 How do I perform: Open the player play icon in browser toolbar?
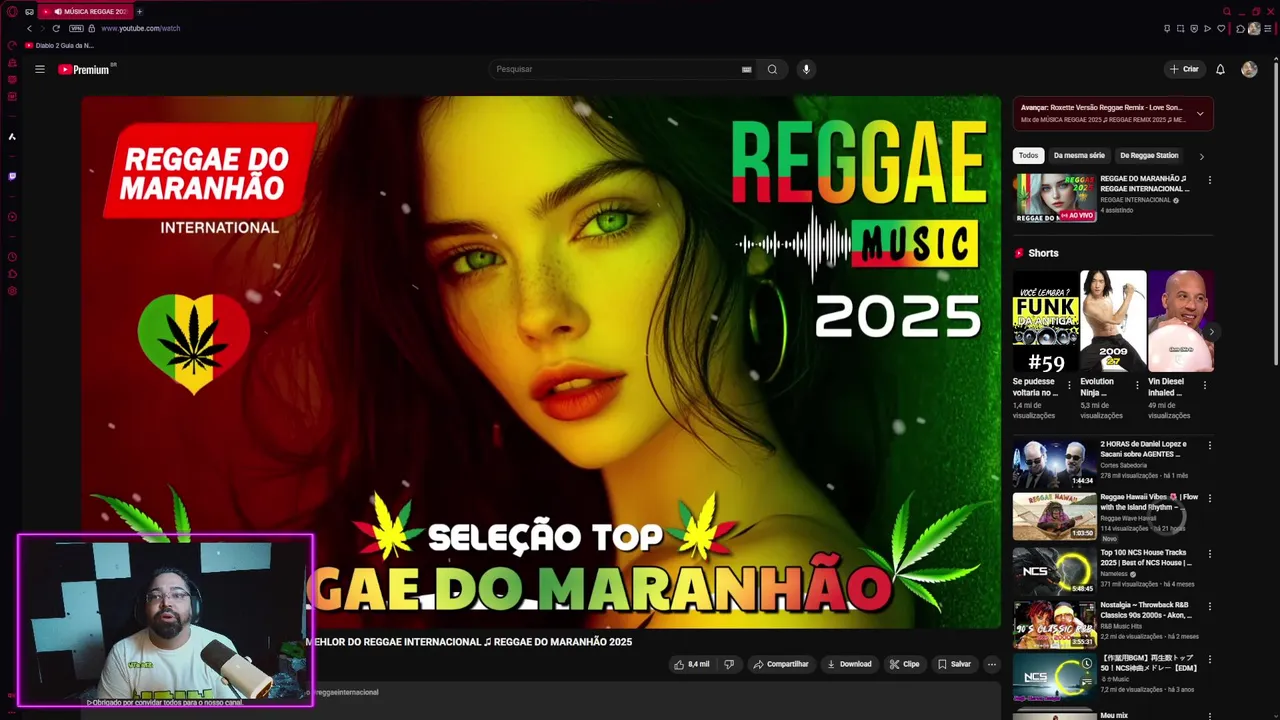1207,28
